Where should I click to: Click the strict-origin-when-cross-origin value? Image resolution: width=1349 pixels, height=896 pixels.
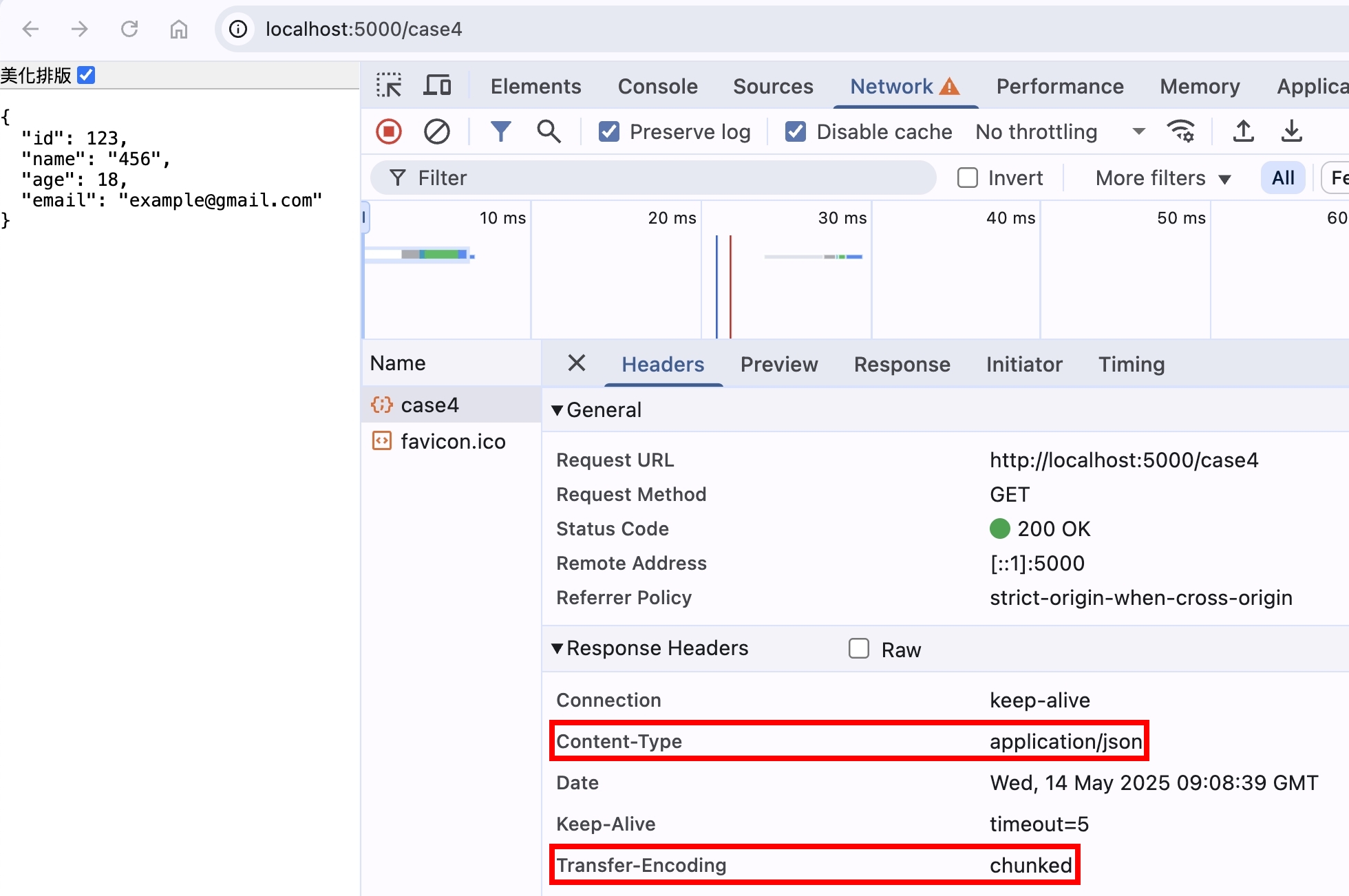[x=1141, y=597]
